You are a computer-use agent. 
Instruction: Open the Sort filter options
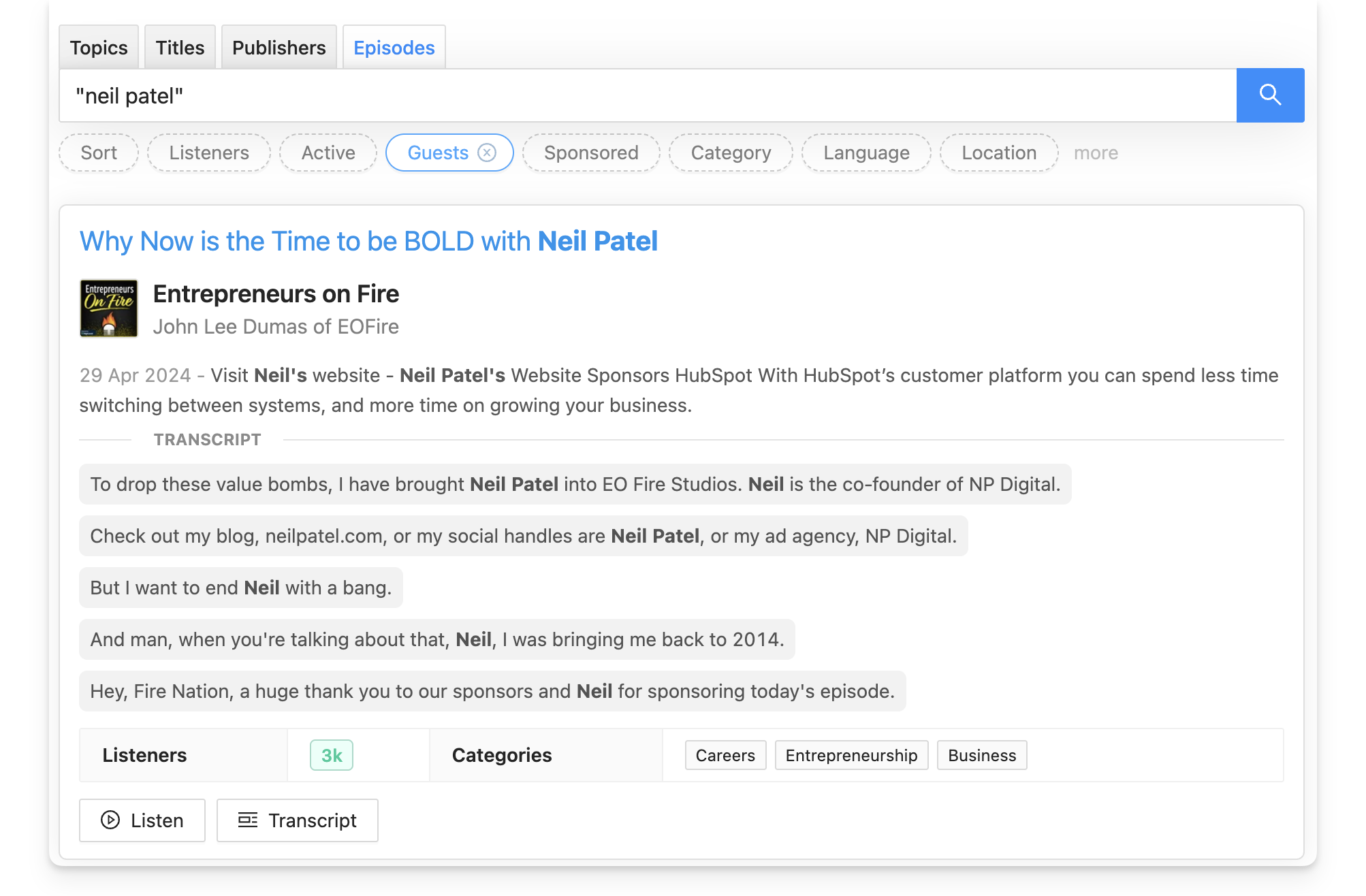(x=98, y=153)
